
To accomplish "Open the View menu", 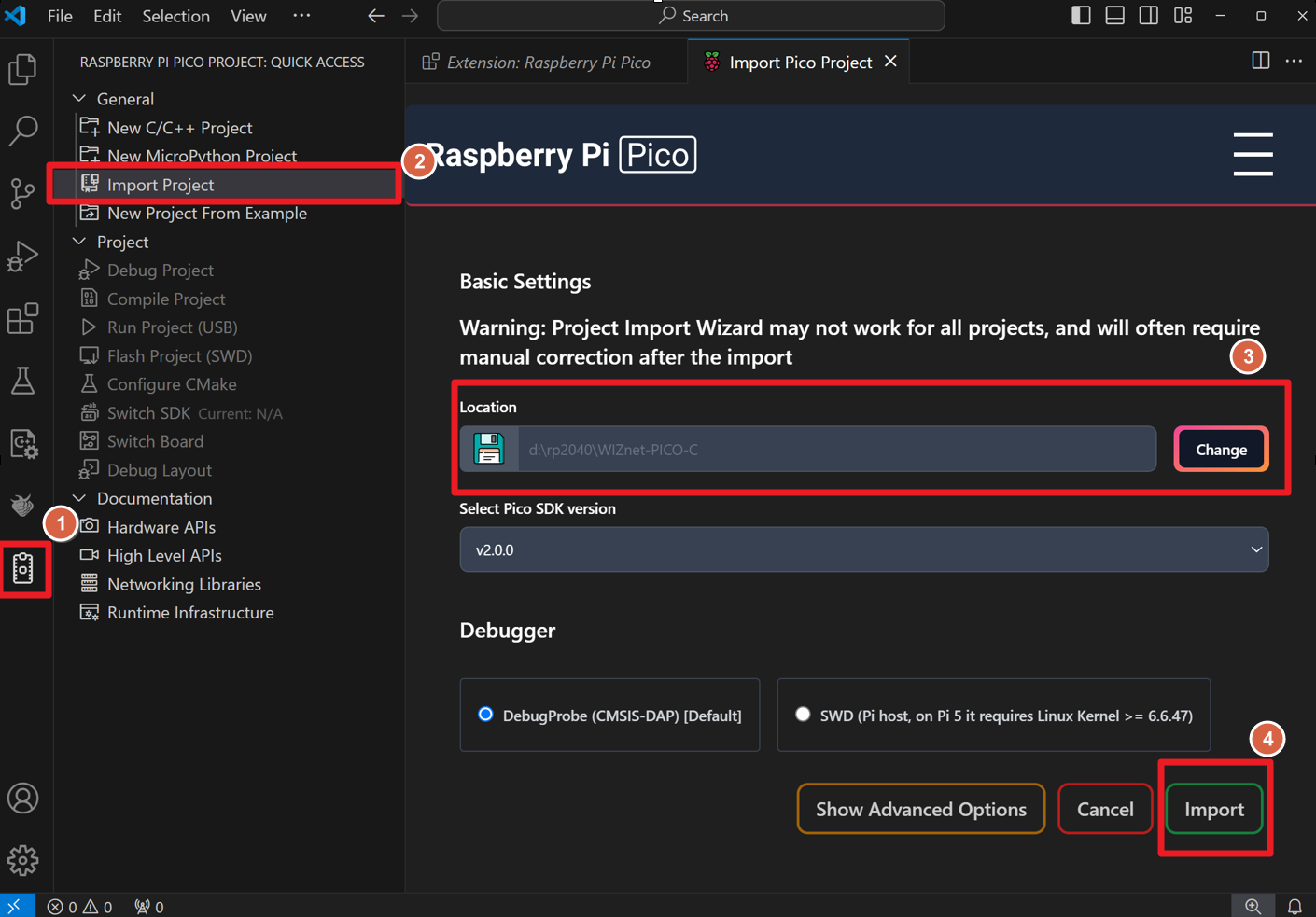I will point(248,16).
